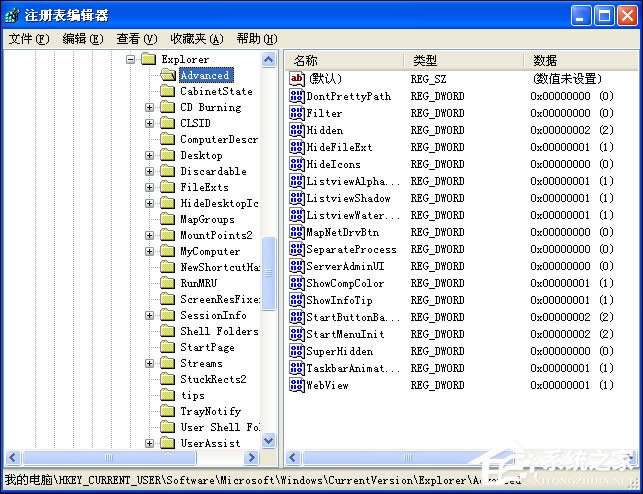Click the DWORD icon beside ShowInfoTip
Image resolution: width=643 pixels, height=494 pixels.
tap(297, 300)
